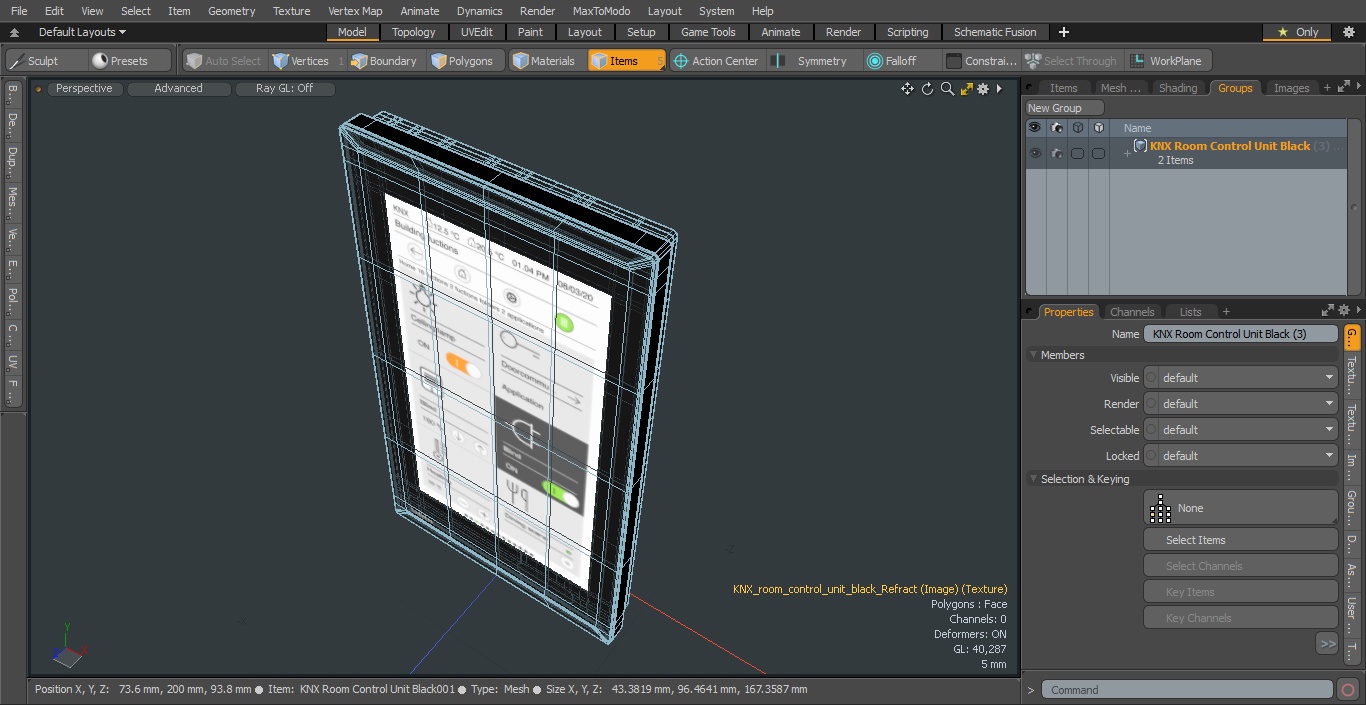Click the camera column header in Groups list

tap(1056, 128)
